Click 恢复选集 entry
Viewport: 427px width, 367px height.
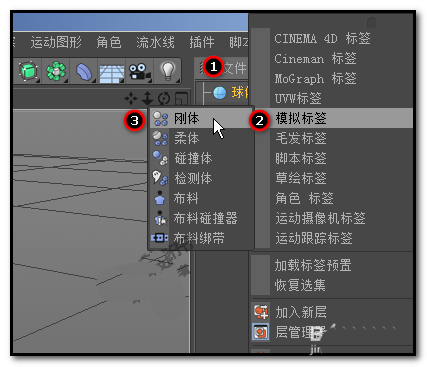(300, 285)
